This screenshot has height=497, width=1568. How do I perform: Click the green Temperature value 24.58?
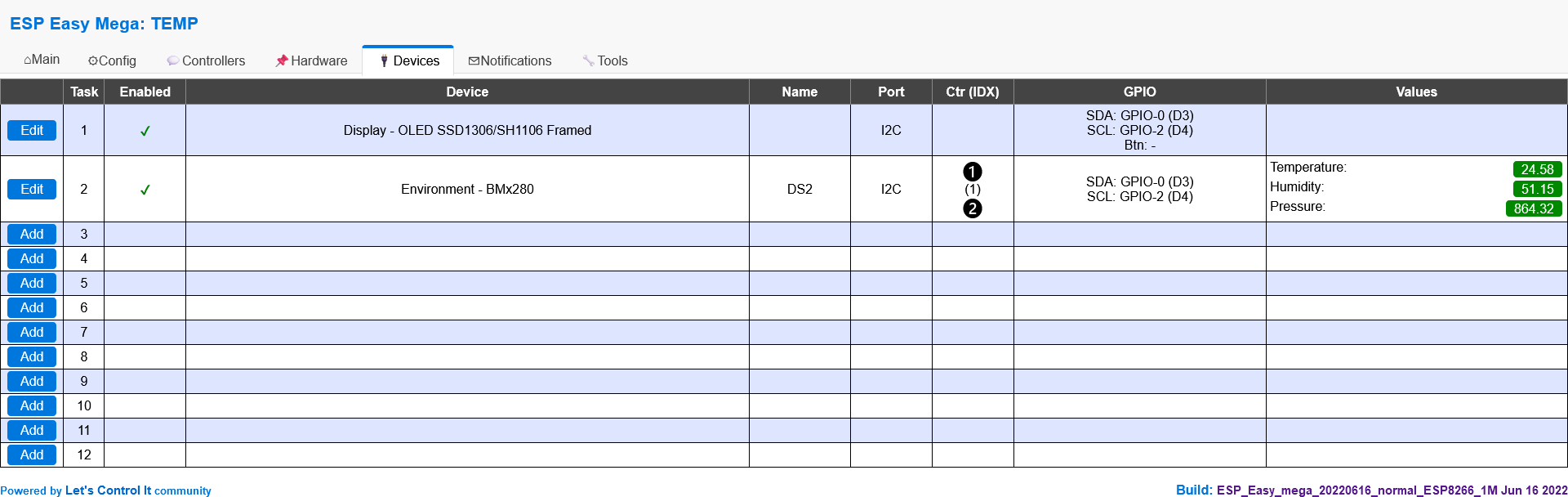[x=1537, y=169]
